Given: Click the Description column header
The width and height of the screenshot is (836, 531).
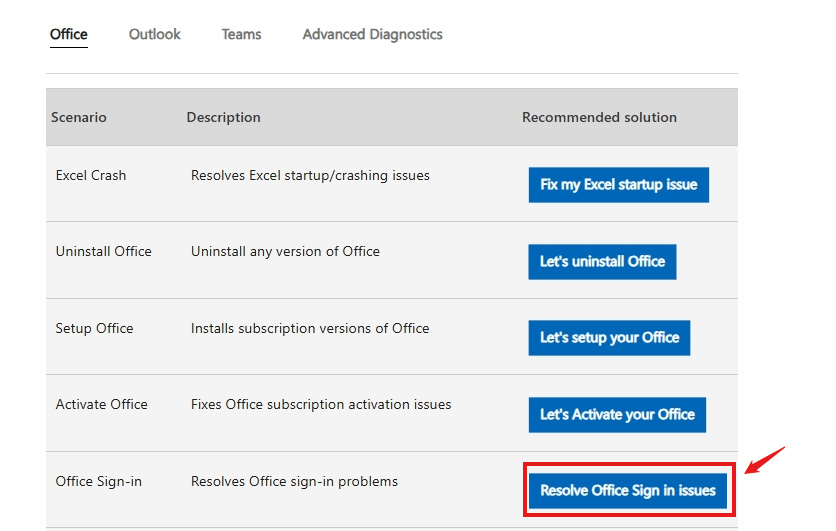Looking at the screenshot, I should tap(223, 117).
